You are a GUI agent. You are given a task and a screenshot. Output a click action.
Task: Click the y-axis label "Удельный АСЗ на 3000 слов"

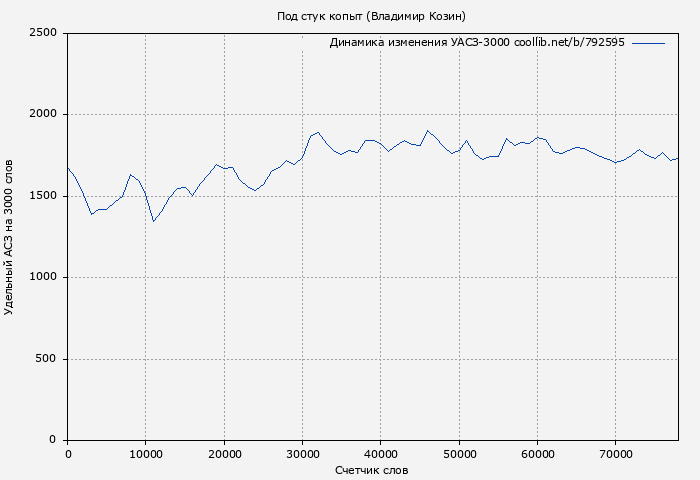(x=10, y=237)
